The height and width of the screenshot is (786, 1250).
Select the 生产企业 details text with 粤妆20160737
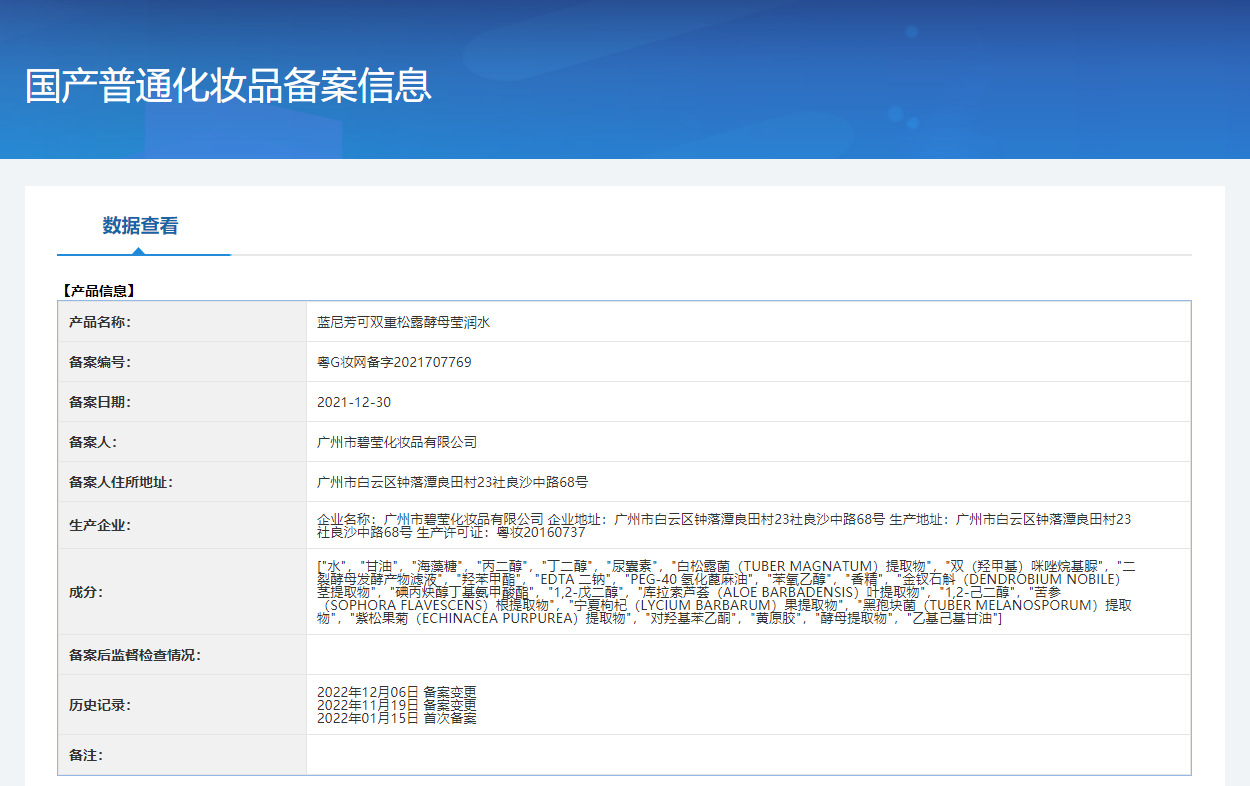coord(724,525)
